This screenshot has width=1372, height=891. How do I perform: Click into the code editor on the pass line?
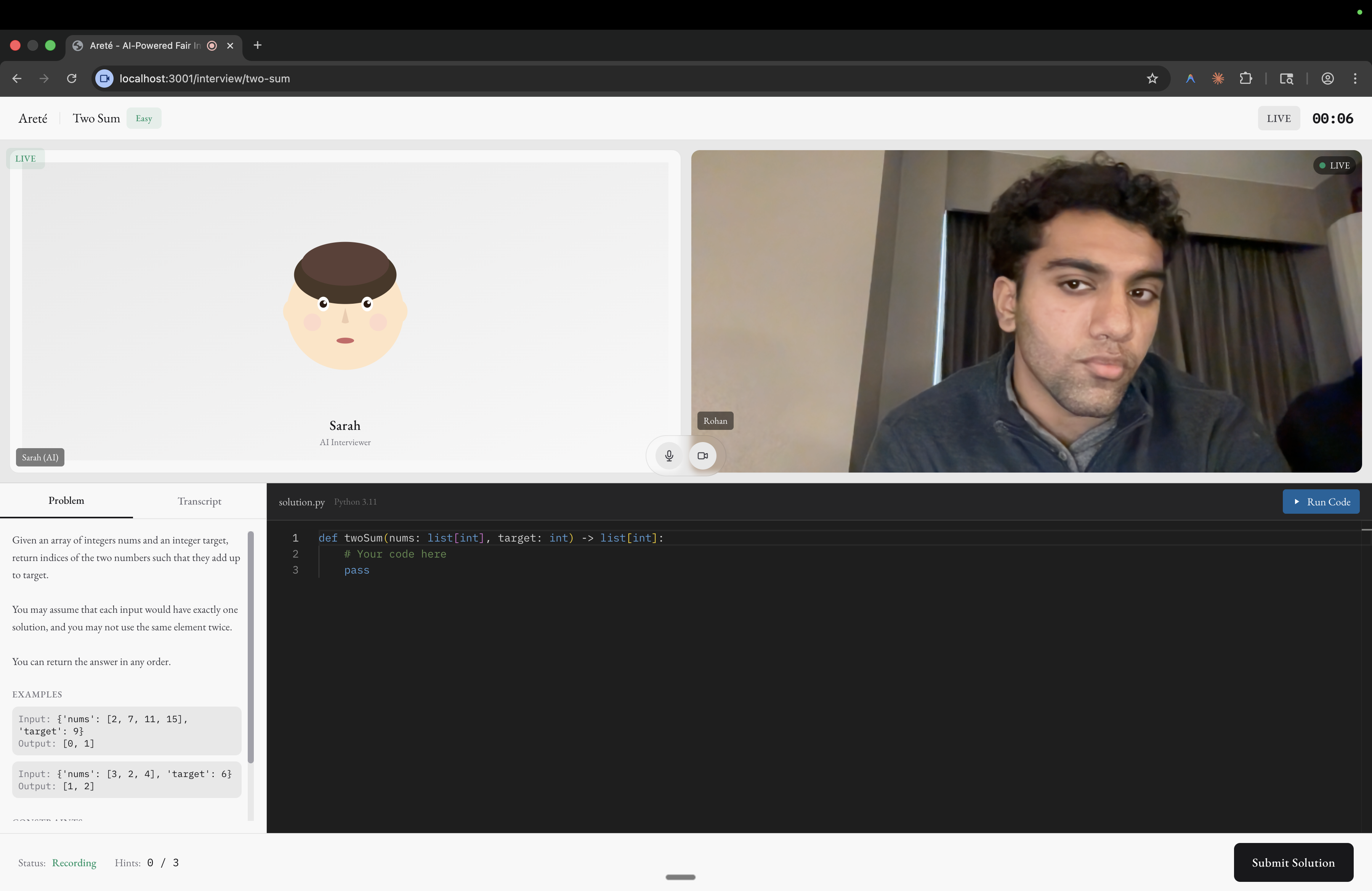[357, 570]
